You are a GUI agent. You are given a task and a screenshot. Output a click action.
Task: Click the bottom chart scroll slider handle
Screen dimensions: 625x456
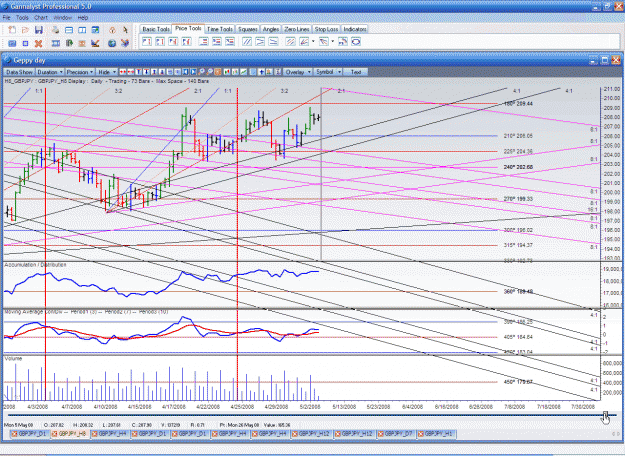tap(605, 415)
